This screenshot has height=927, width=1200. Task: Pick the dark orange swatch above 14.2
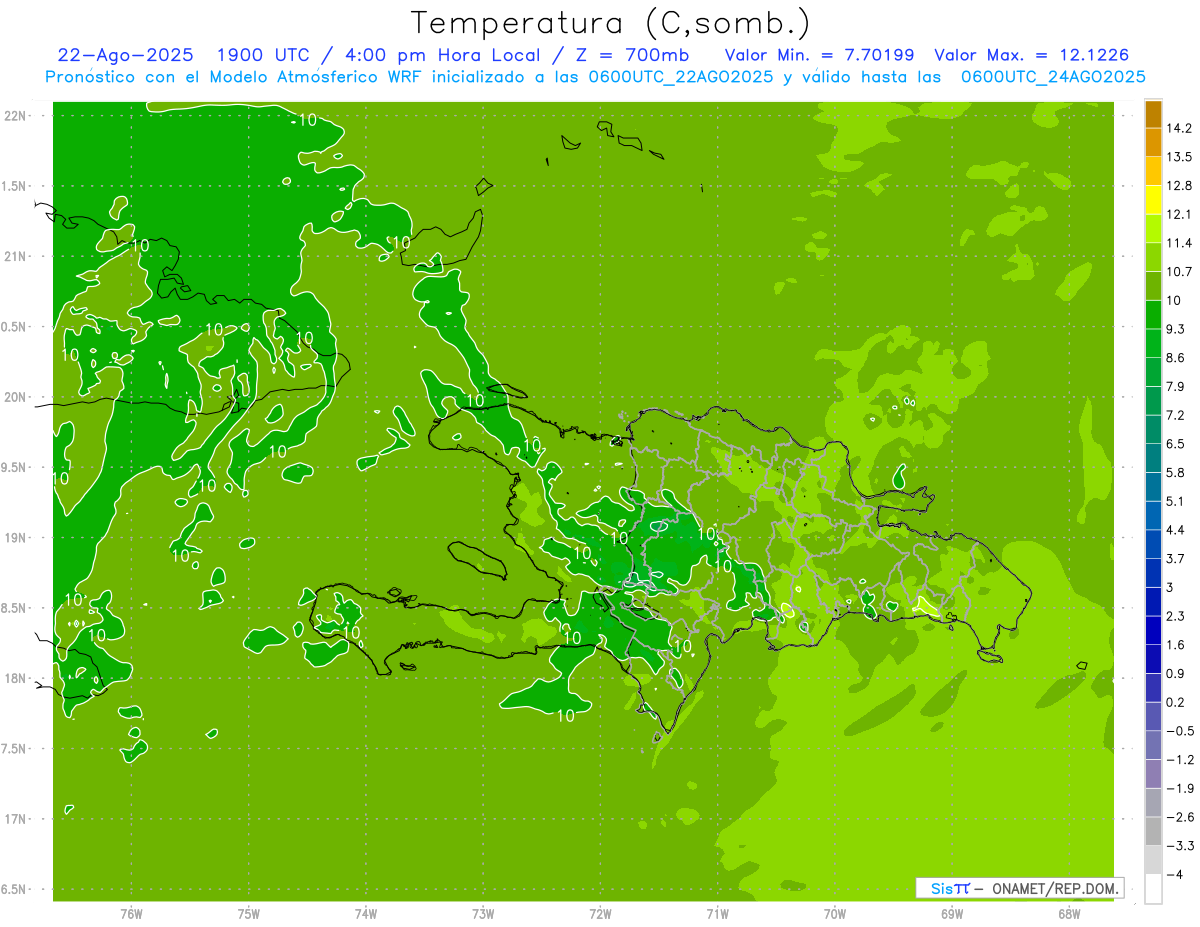pos(1153,114)
